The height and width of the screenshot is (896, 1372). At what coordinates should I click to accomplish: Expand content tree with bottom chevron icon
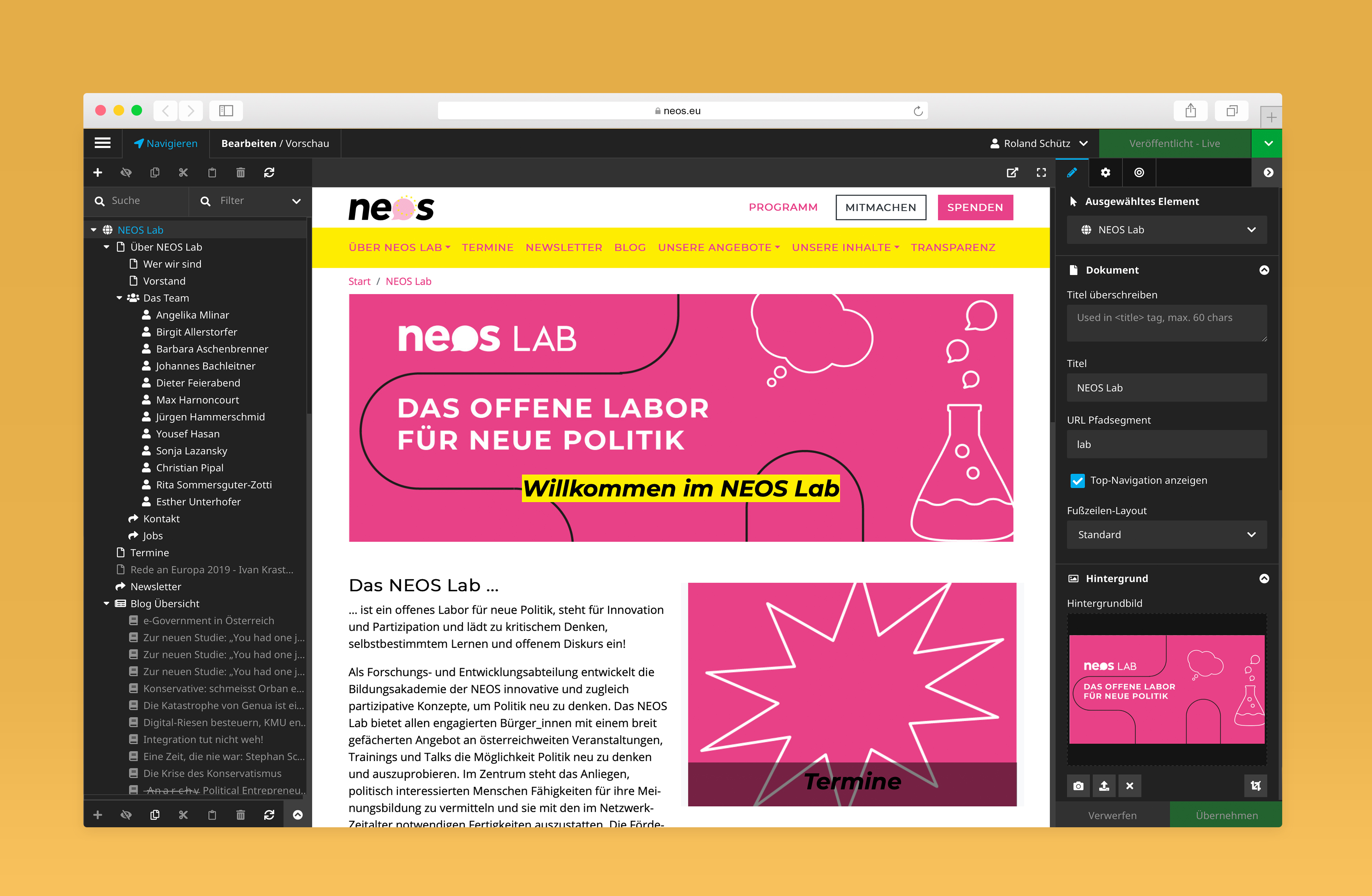(x=297, y=815)
